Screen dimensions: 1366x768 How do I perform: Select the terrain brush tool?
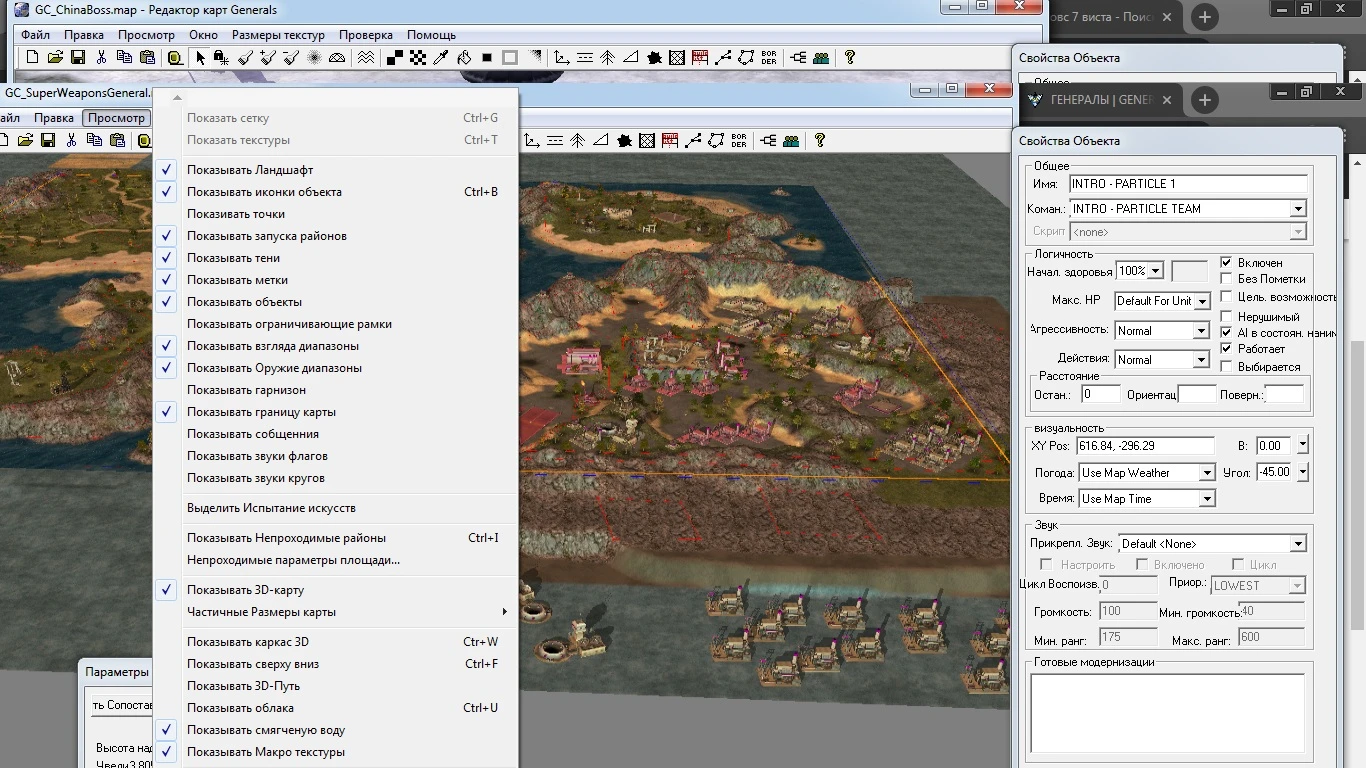[x=244, y=57]
